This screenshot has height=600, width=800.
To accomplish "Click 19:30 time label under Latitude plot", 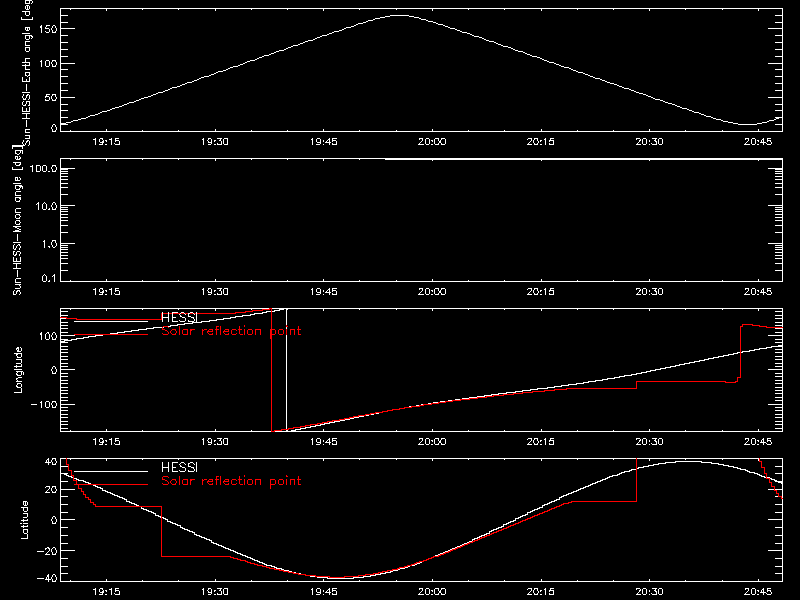I will 215,591.
